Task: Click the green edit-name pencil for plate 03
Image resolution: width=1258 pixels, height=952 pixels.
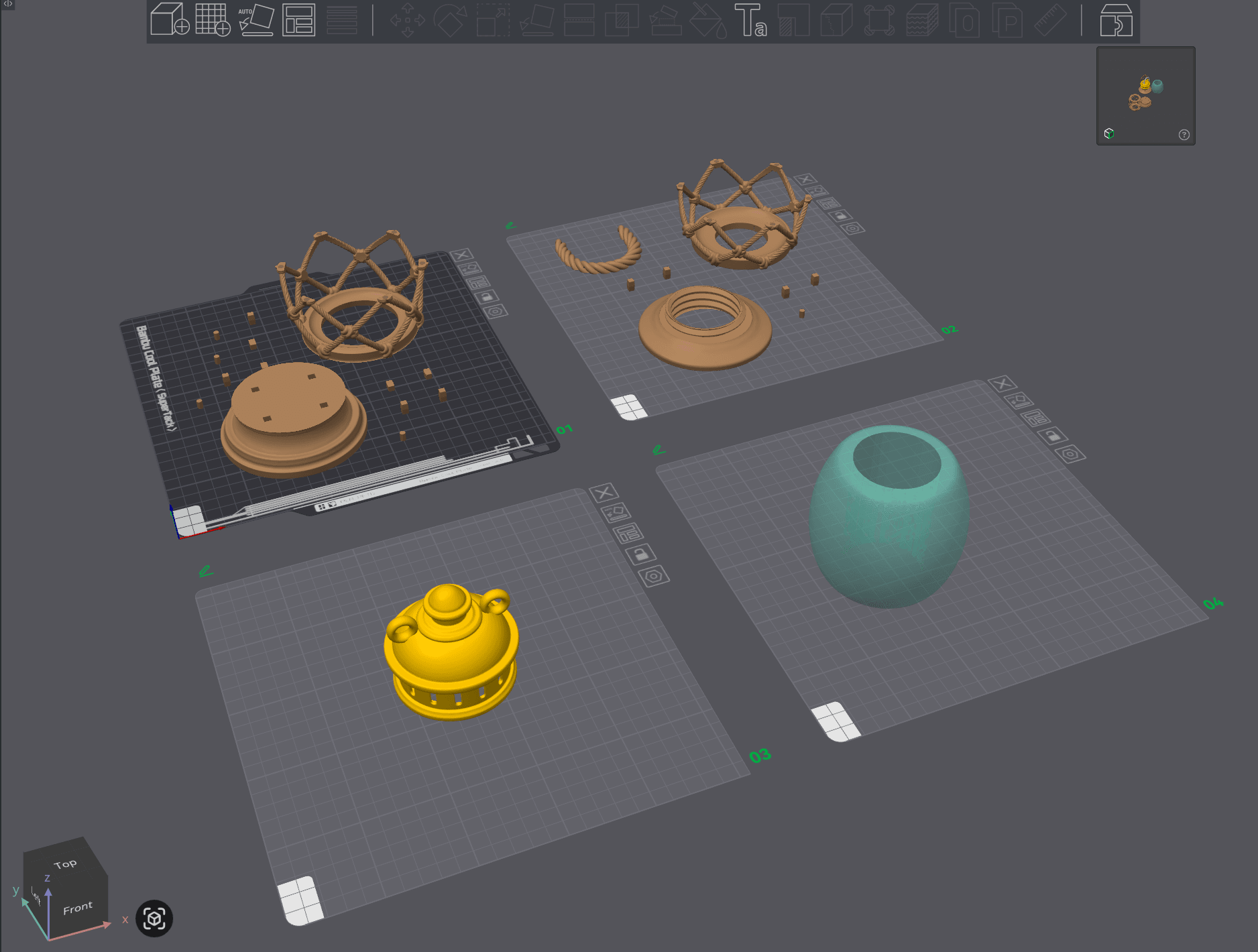Action: (206, 571)
